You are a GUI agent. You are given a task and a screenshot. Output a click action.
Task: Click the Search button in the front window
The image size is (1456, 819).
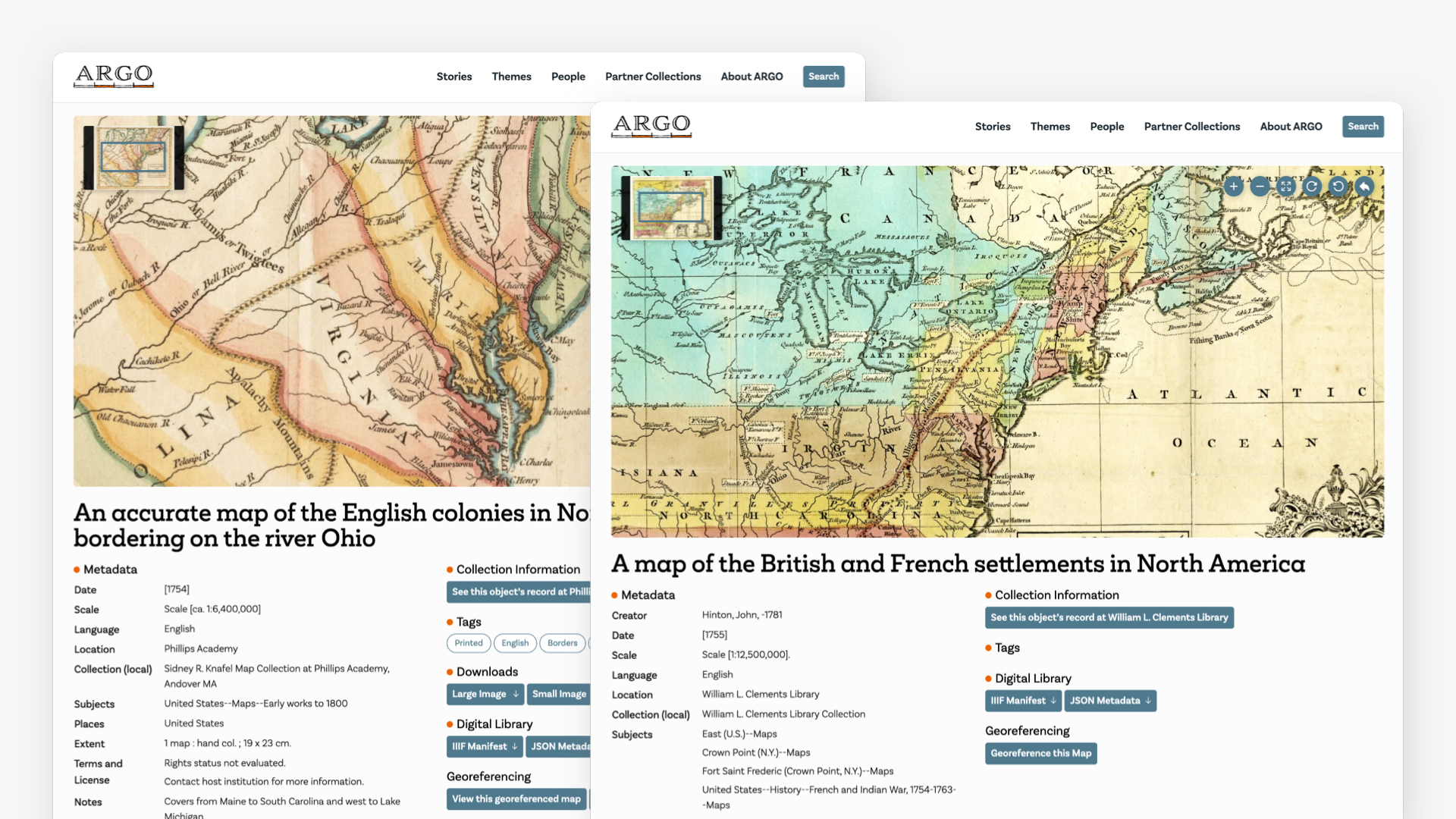pyautogui.click(x=1363, y=127)
